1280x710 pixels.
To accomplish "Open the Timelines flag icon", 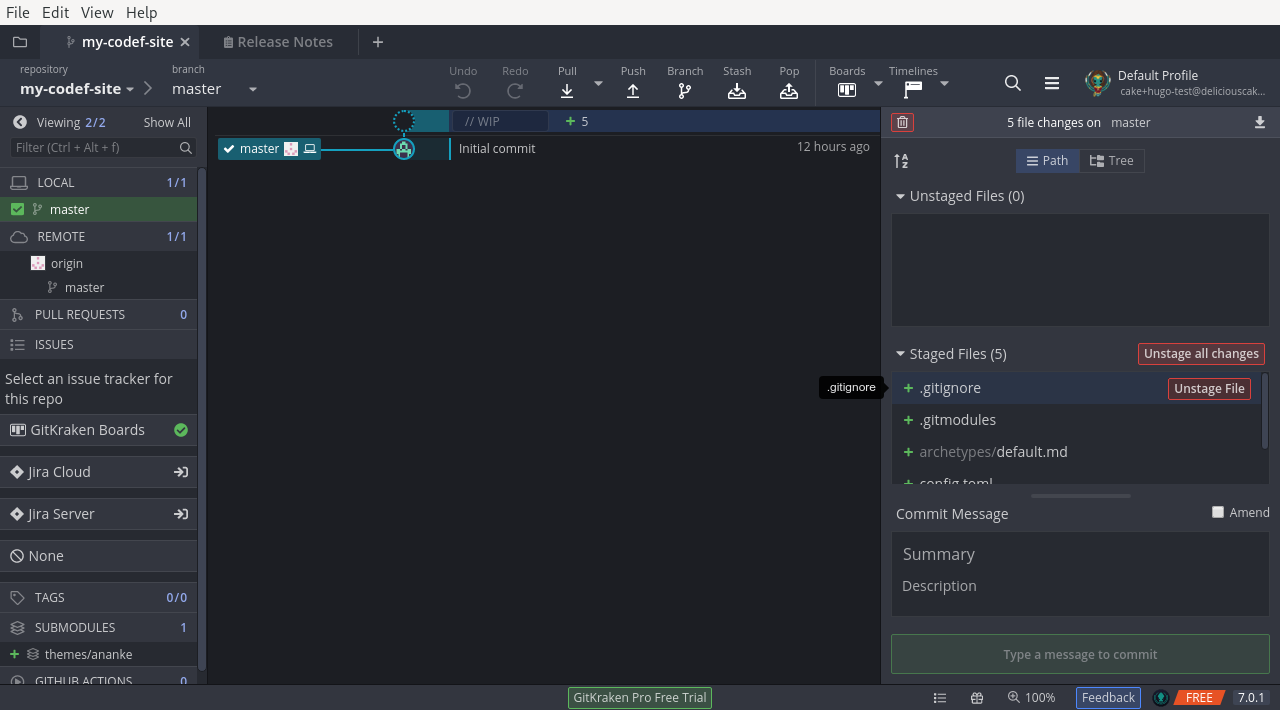I will coord(913,90).
